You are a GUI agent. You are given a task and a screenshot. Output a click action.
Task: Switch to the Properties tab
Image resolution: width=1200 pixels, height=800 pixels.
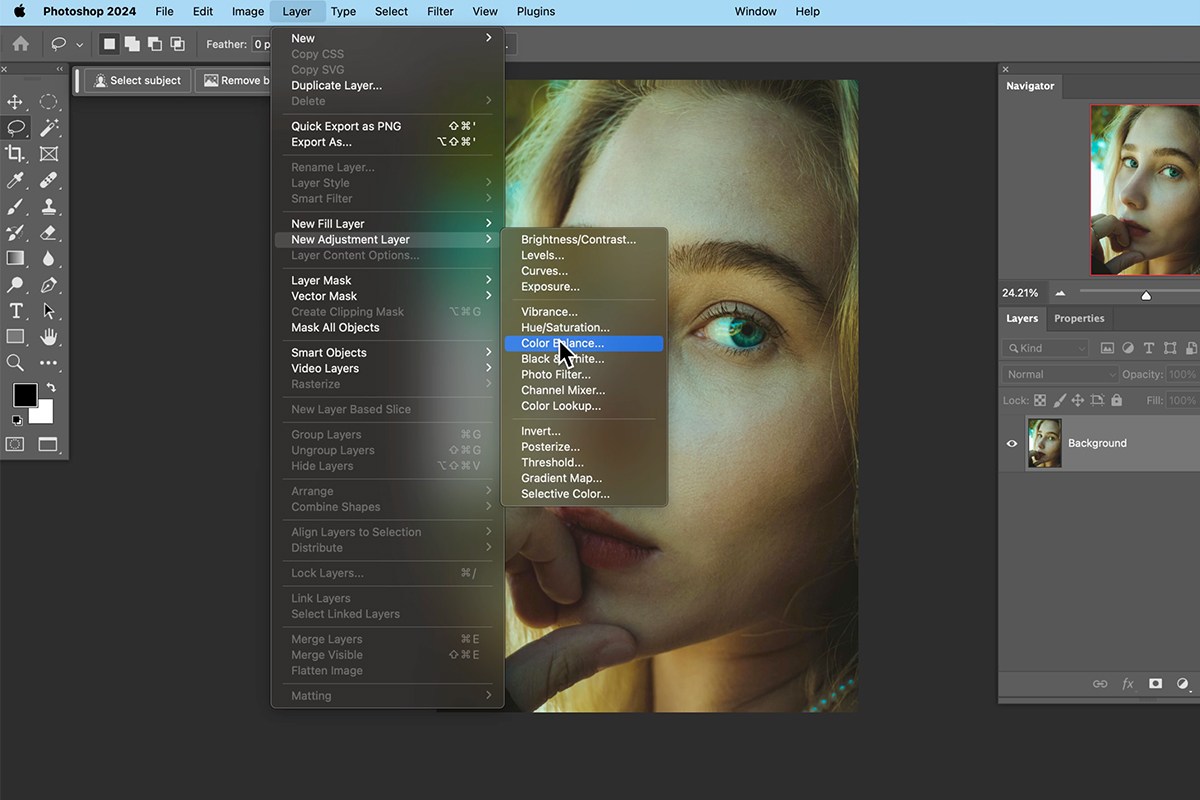tap(1079, 318)
